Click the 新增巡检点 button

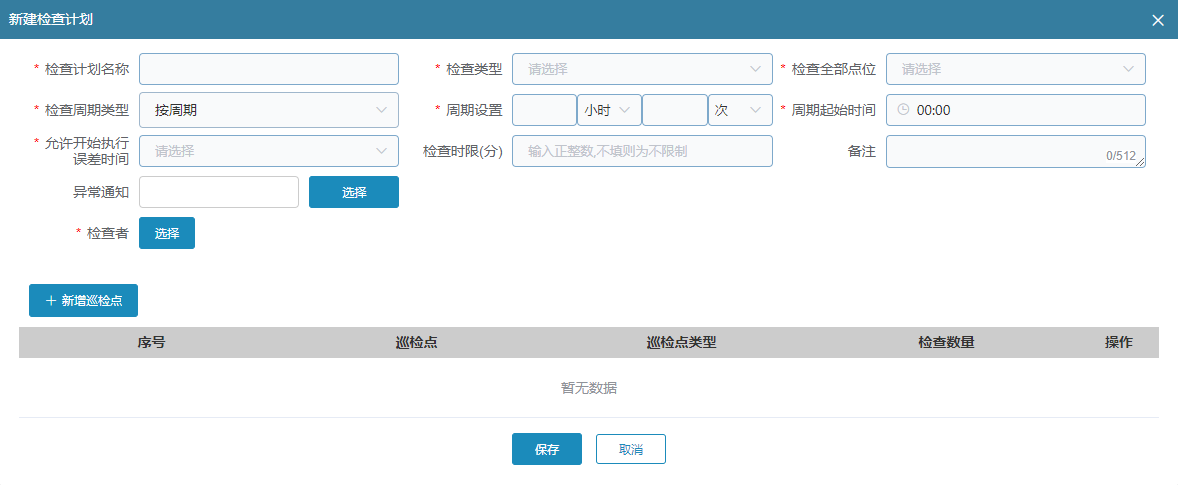pos(83,300)
